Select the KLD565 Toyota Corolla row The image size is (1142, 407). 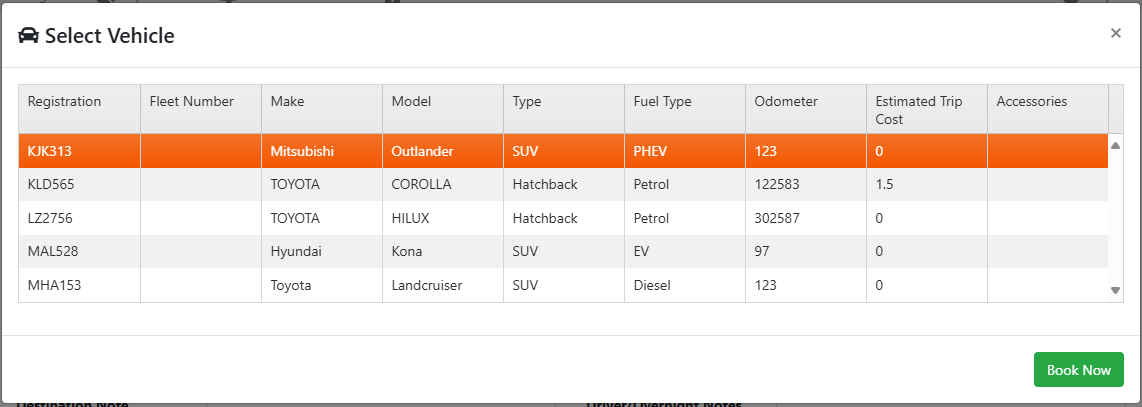[563, 185]
